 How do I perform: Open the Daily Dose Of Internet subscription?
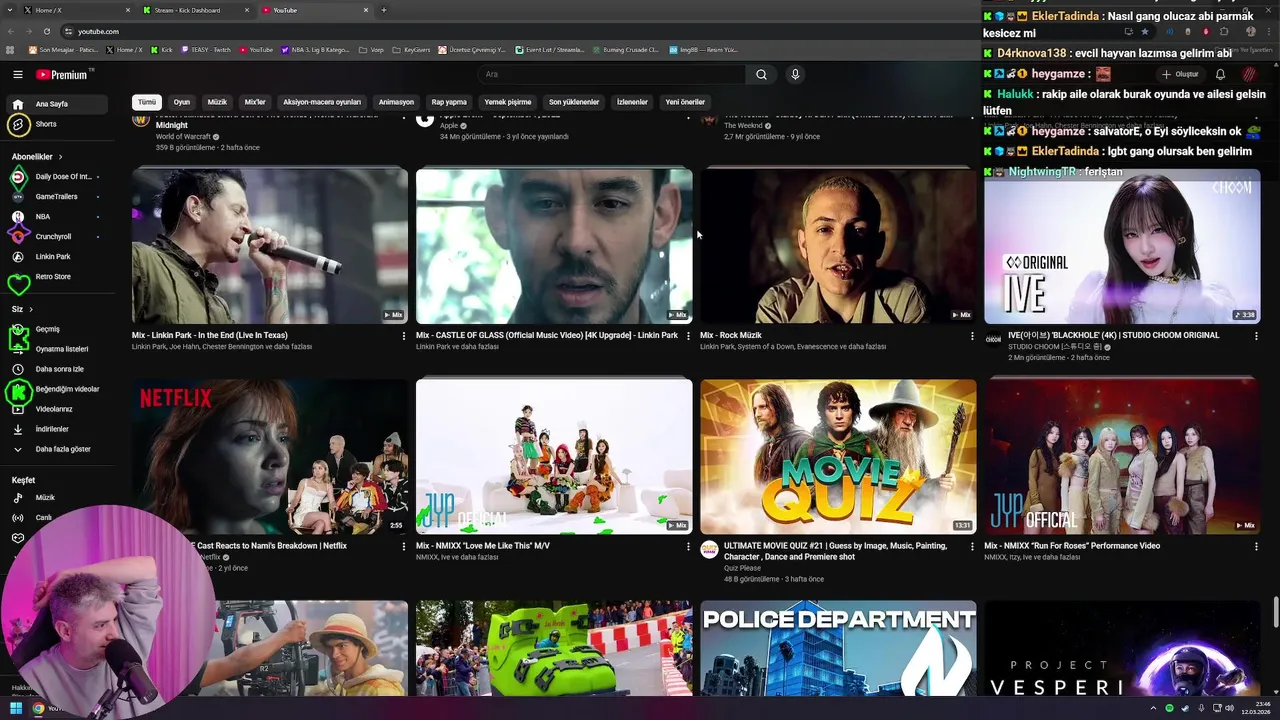(x=55, y=176)
